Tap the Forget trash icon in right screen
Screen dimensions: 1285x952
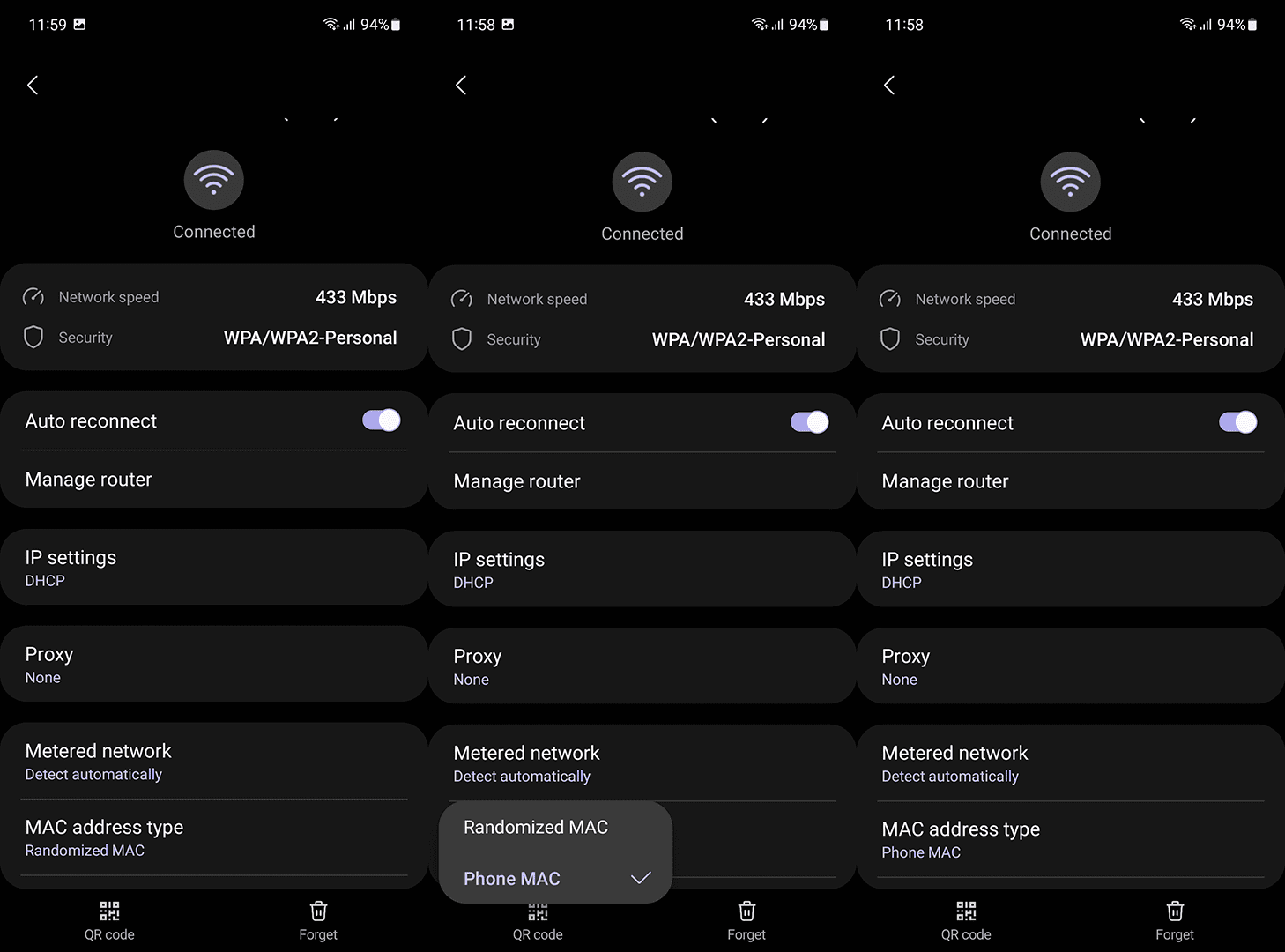[x=1175, y=911]
